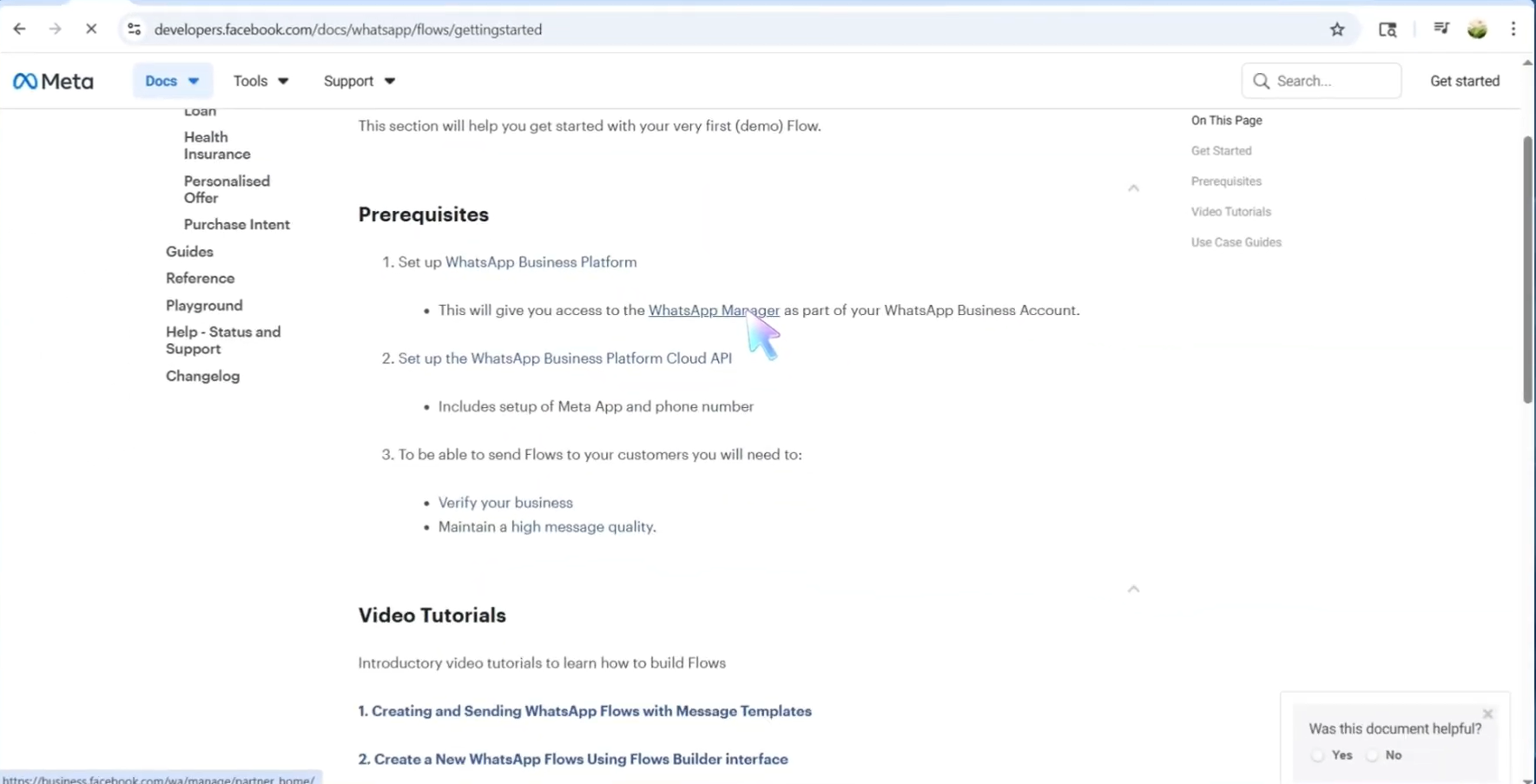Image resolution: width=1536 pixels, height=784 pixels.
Task: Bookmark this page with star icon
Action: [1337, 30]
